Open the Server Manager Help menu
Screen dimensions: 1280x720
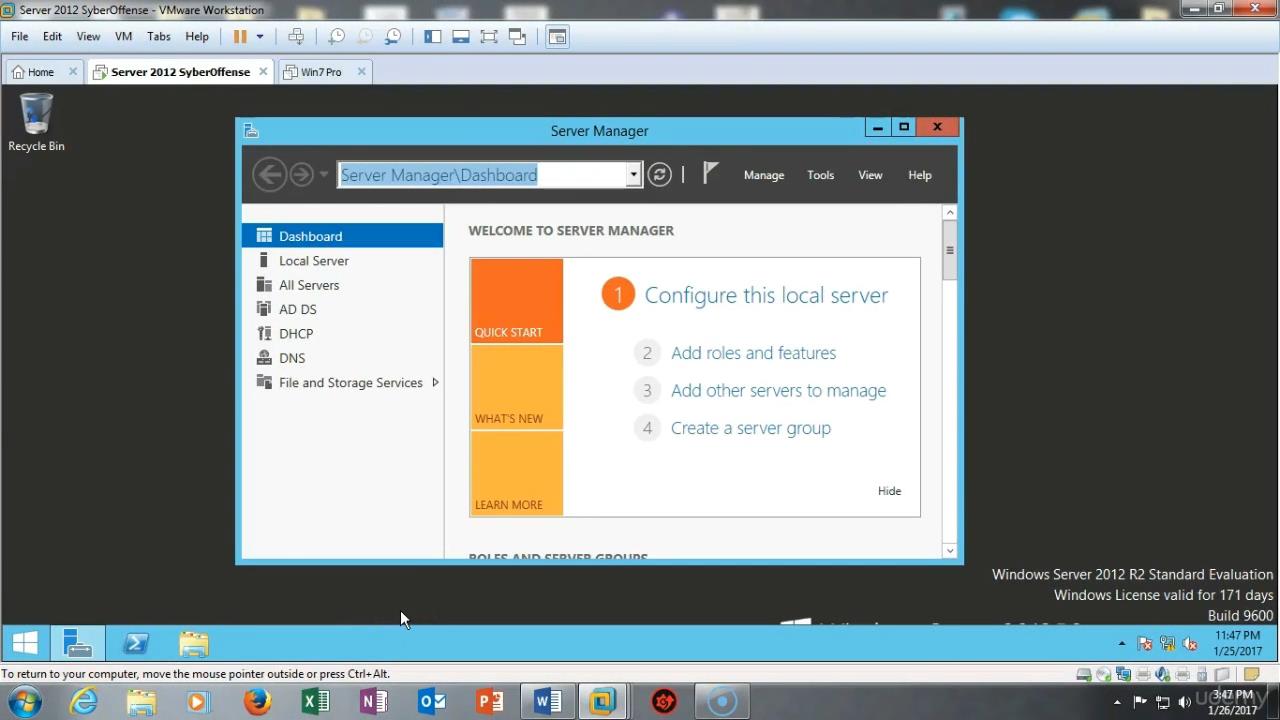pos(920,175)
